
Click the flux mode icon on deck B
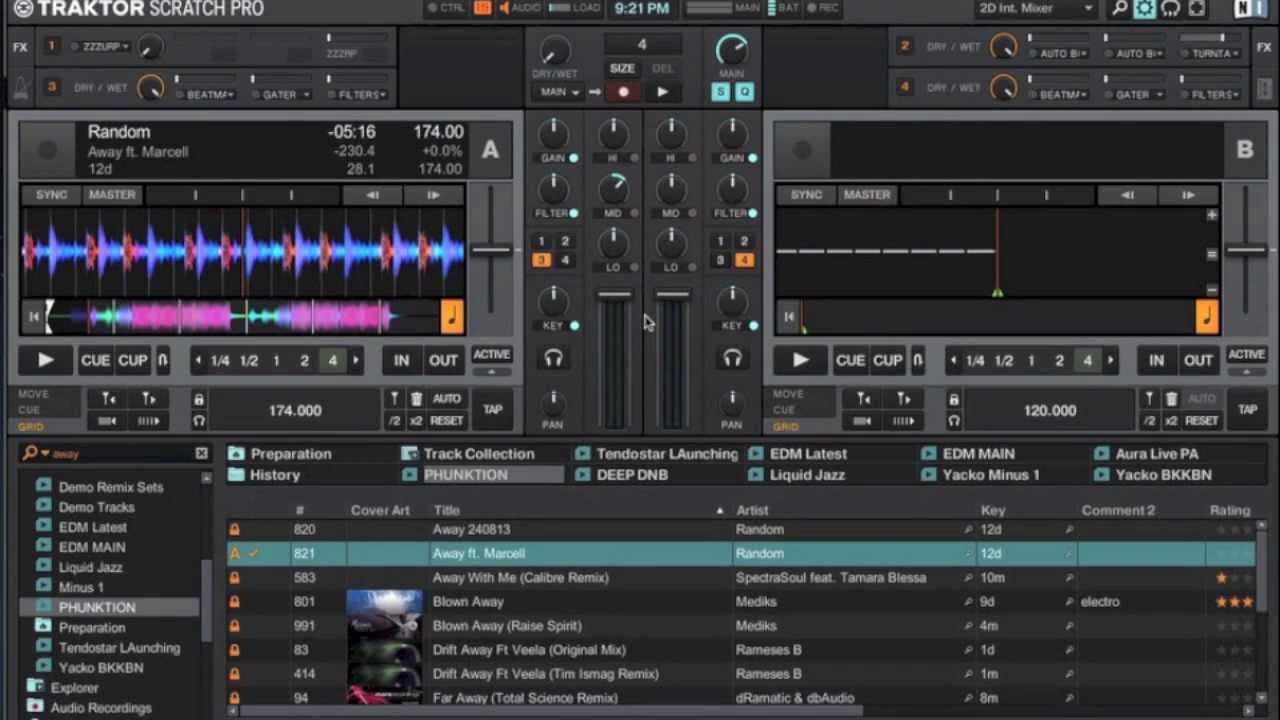(918, 360)
